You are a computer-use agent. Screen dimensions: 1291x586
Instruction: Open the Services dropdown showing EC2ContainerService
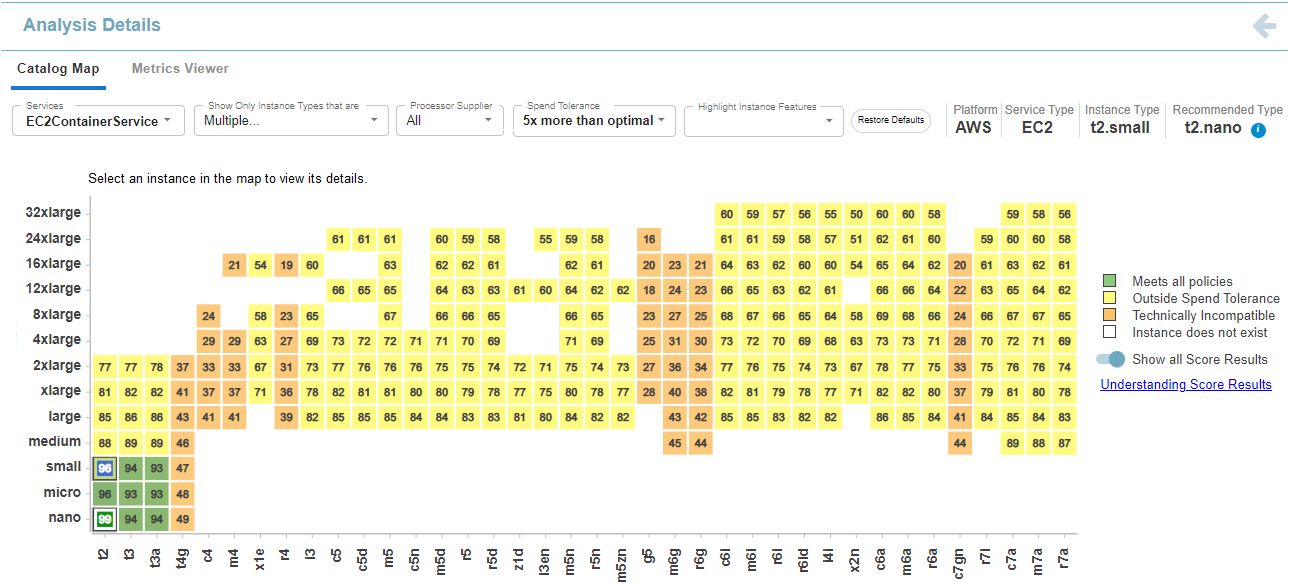click(97, 120)
